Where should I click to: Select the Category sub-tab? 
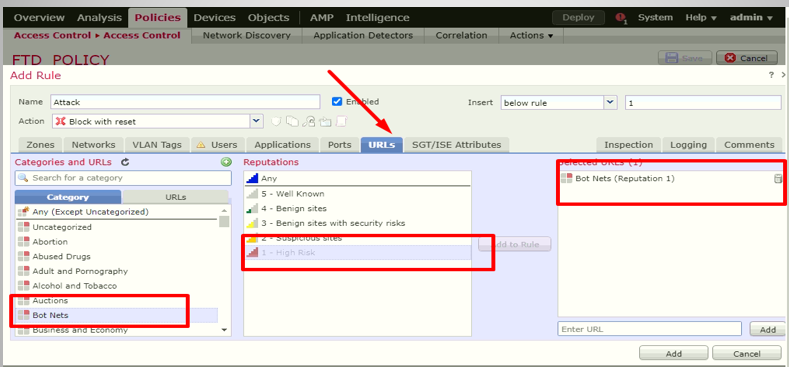coord(68,197)
